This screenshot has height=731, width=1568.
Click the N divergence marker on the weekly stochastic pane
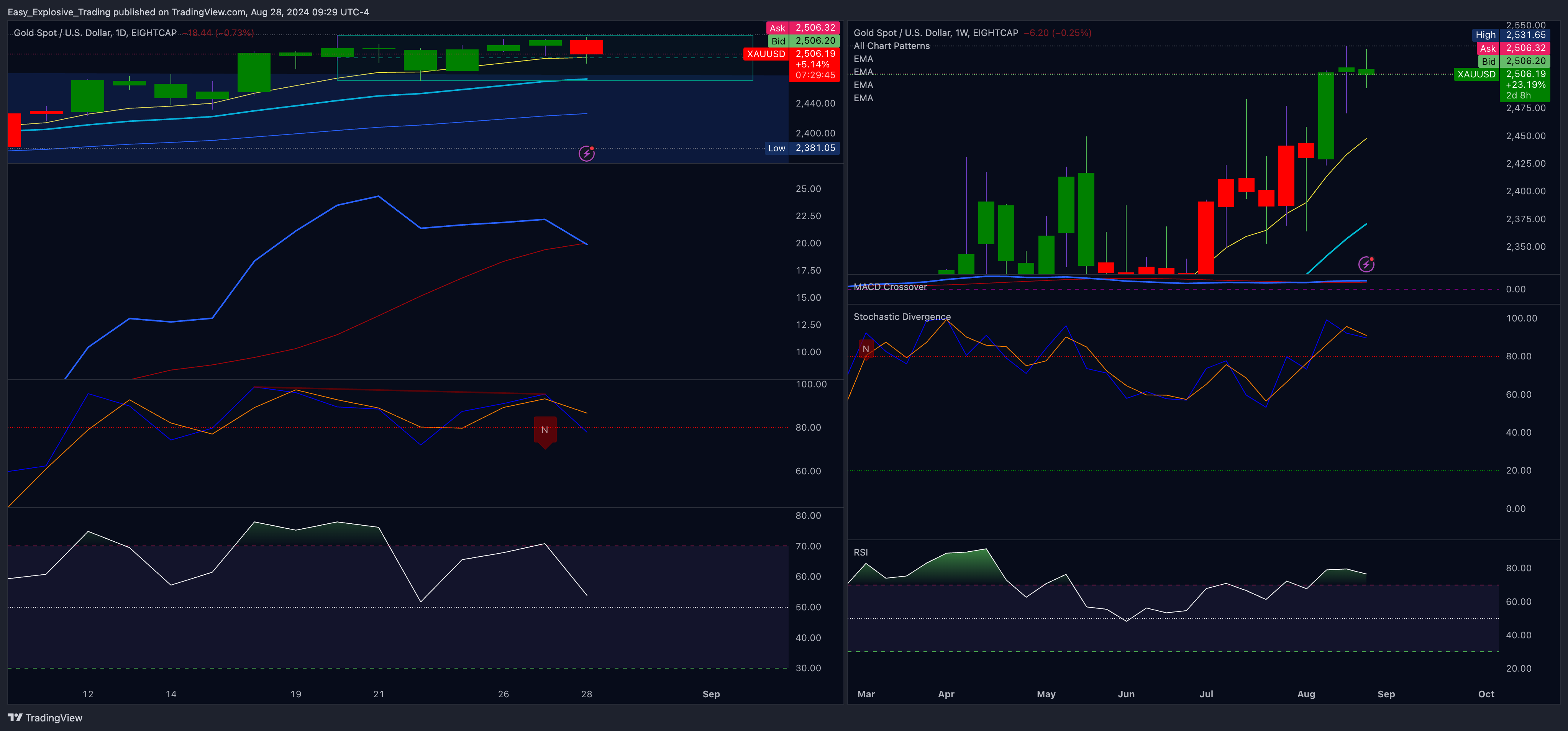[x=866, y=349]
